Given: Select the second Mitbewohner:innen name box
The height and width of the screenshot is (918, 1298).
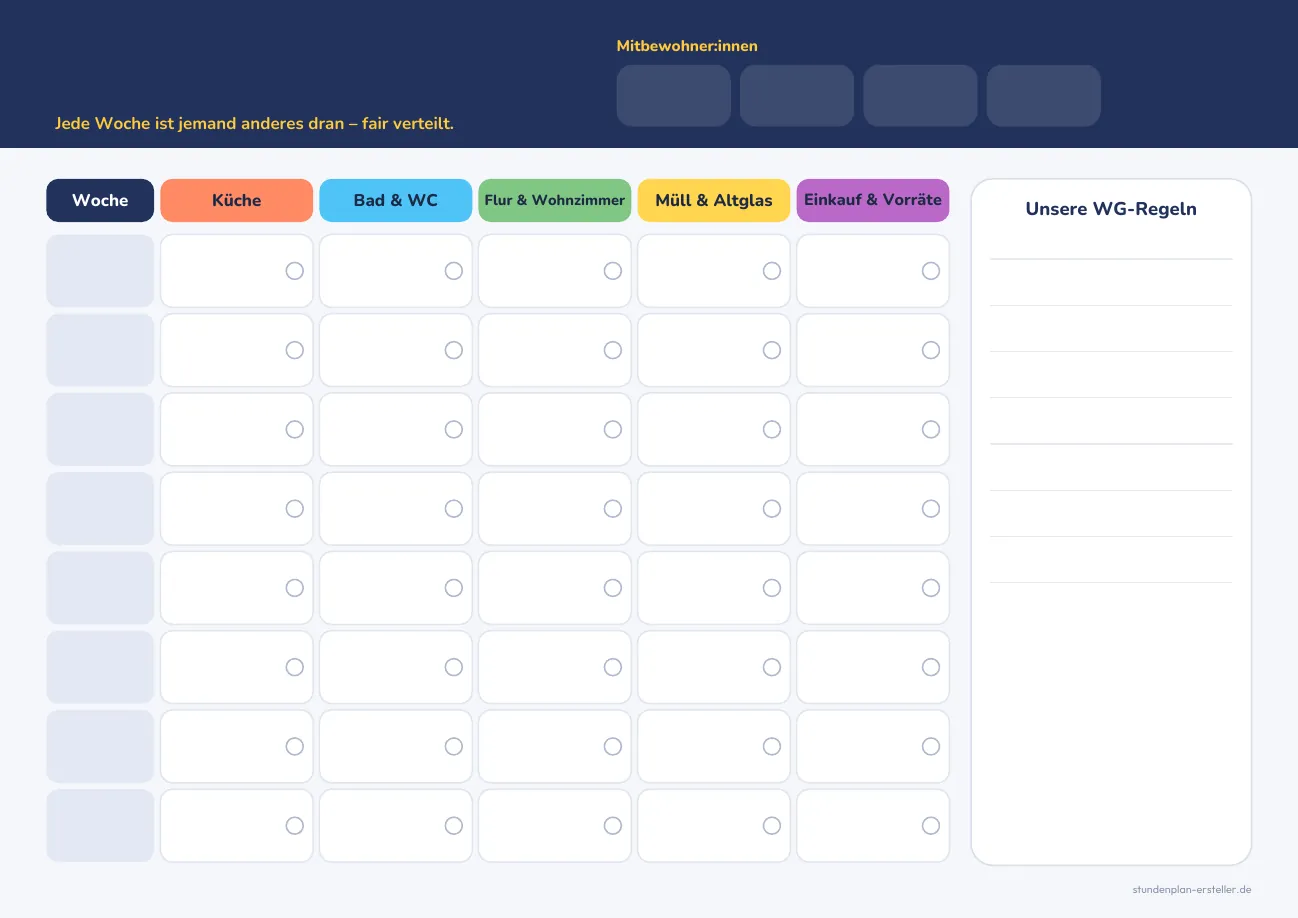Looking at the screenshot, I should pyautogui.click(x=797, y=96).
